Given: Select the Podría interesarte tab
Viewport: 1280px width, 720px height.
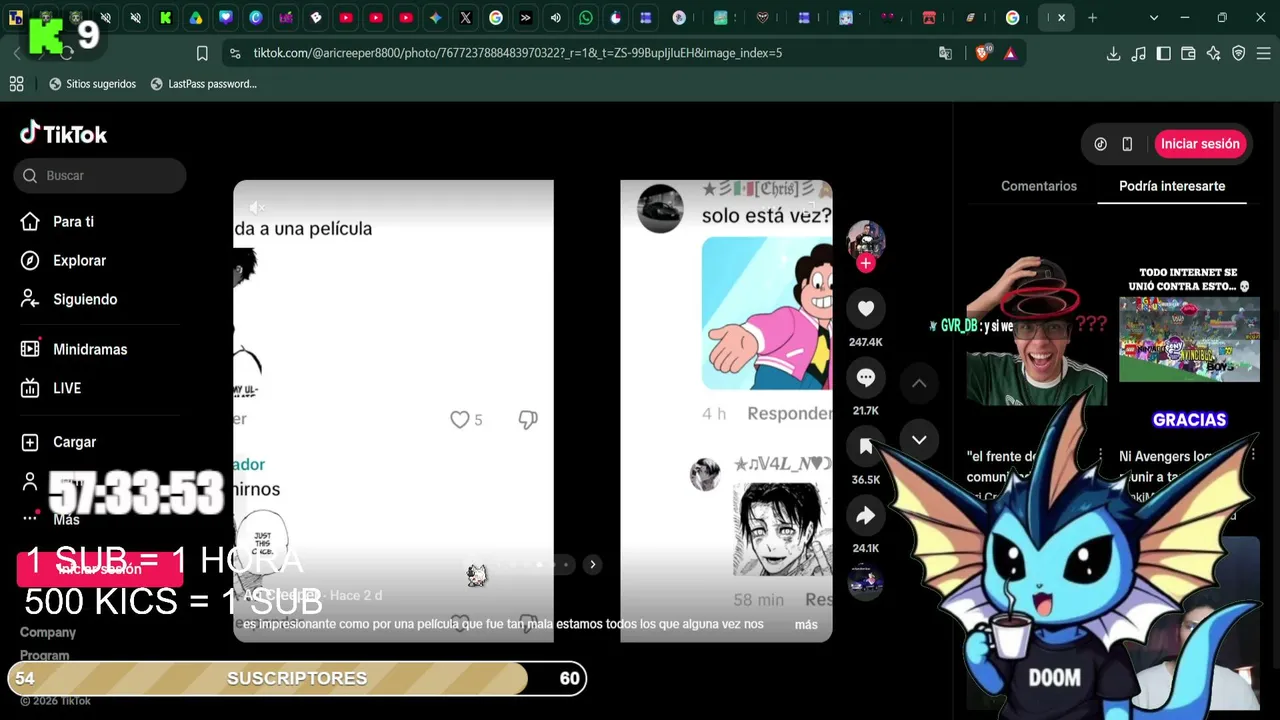Looking at the screenshot, I should [x=1172, y=186].
